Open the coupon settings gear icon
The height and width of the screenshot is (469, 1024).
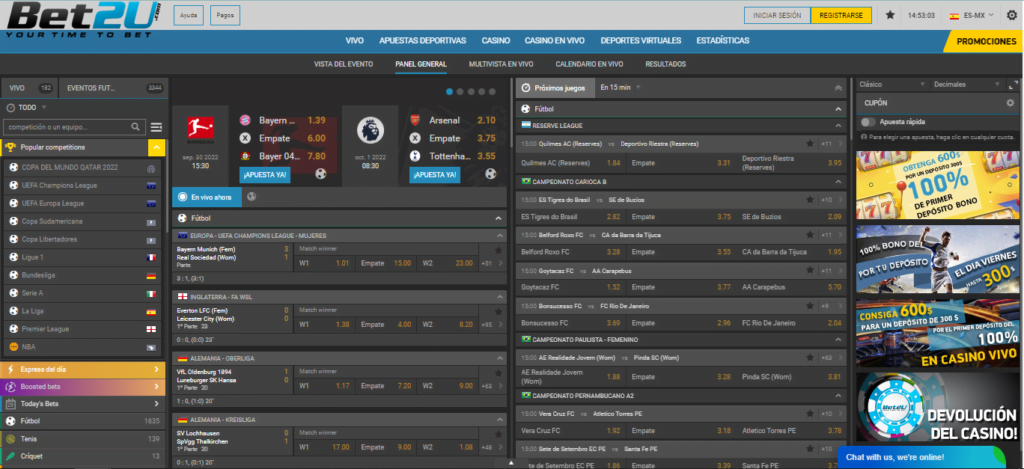pyautogui.click(x=1009, y=103)
